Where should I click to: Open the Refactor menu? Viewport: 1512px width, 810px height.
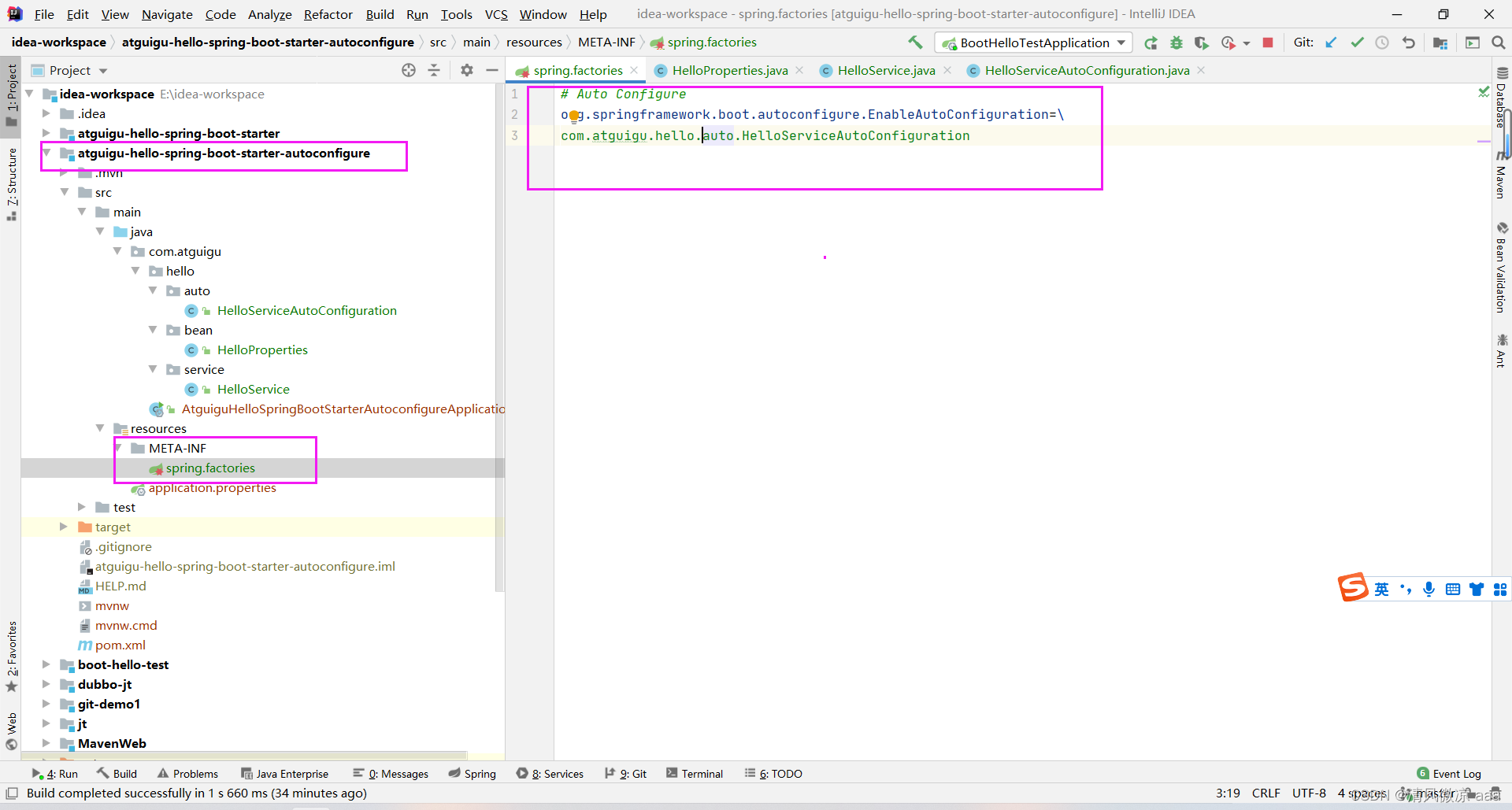328,14
